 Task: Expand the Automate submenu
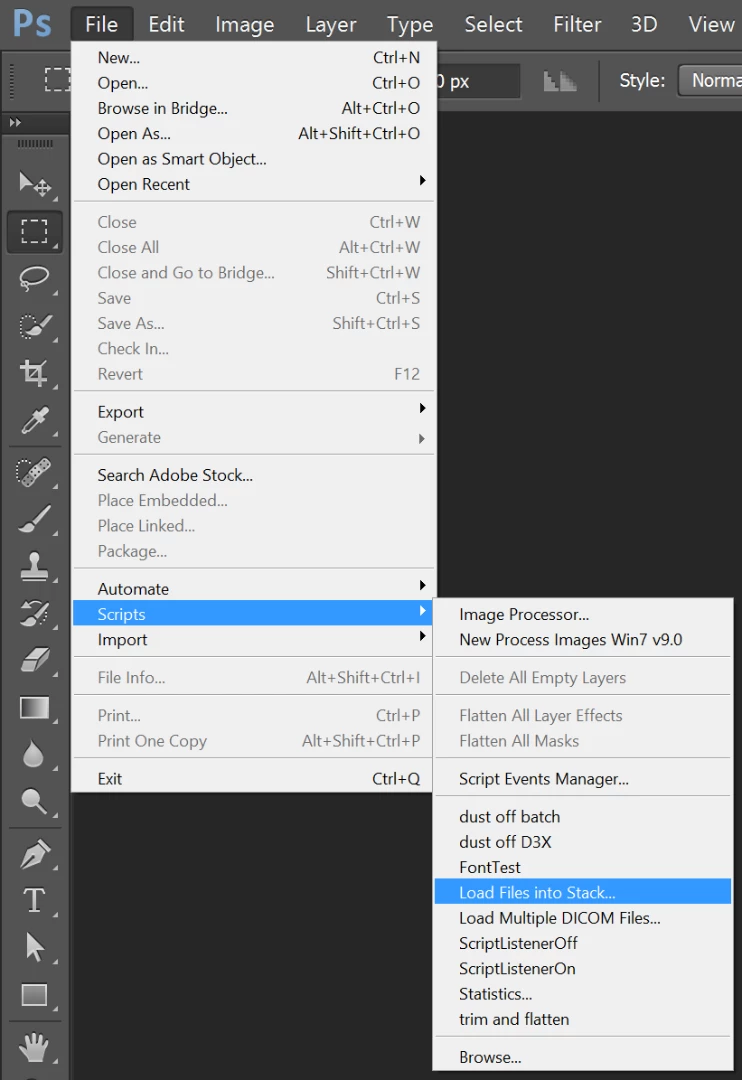[254, 589]
